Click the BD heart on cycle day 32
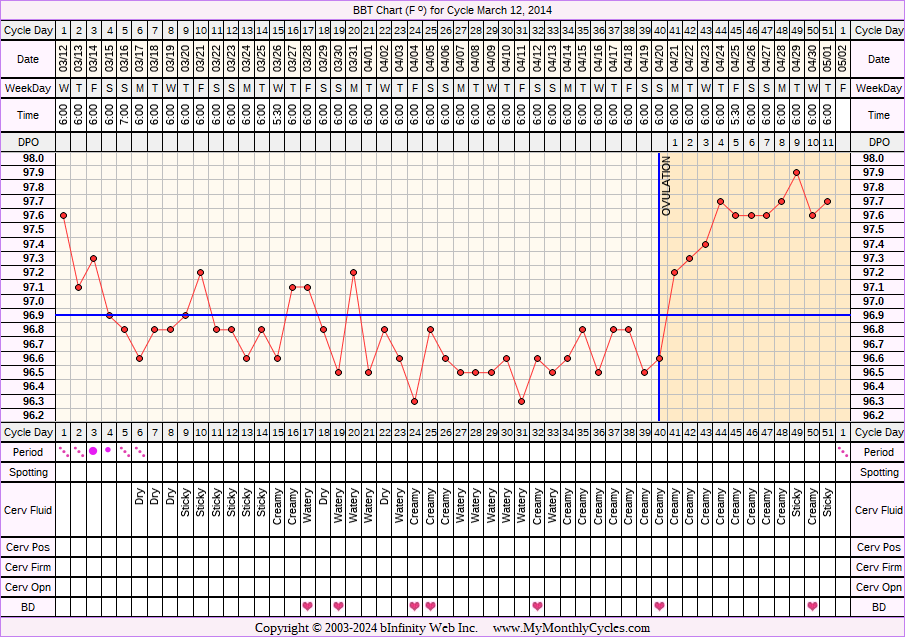Viewport: 905px width, 637px height. [537, 606]
